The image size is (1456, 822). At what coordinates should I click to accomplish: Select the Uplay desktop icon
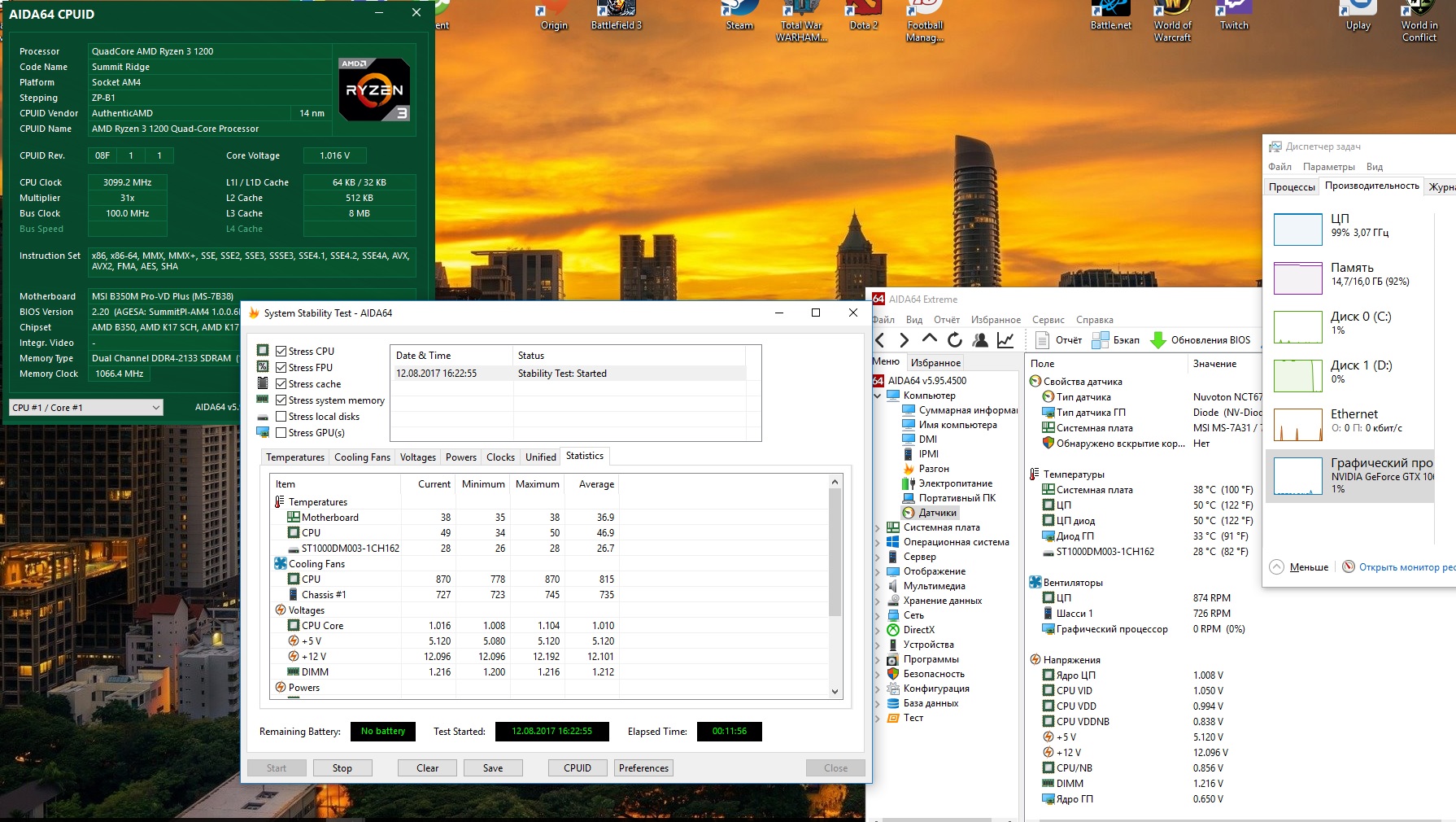[1358, 16]
